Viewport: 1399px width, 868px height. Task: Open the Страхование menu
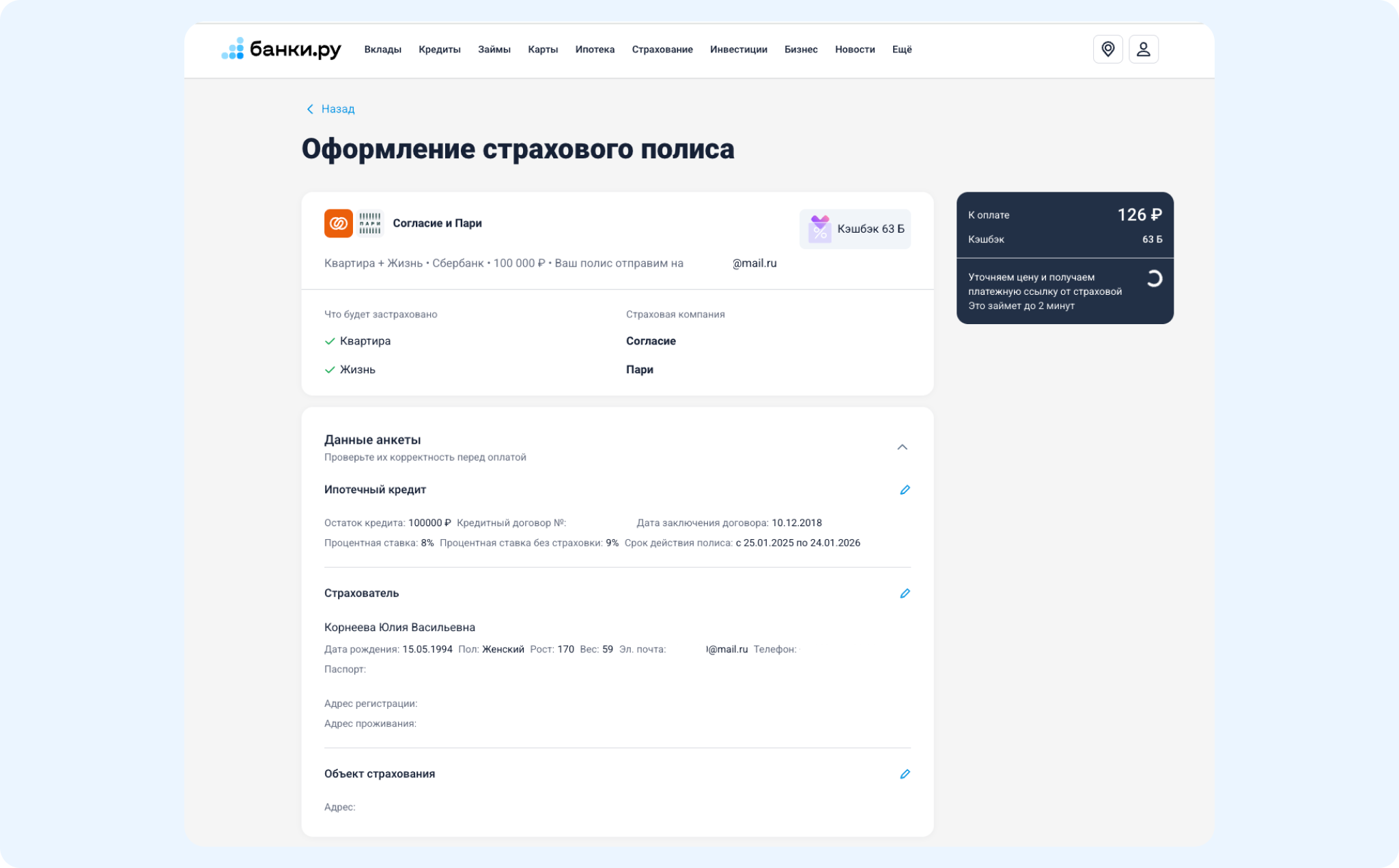662,49
